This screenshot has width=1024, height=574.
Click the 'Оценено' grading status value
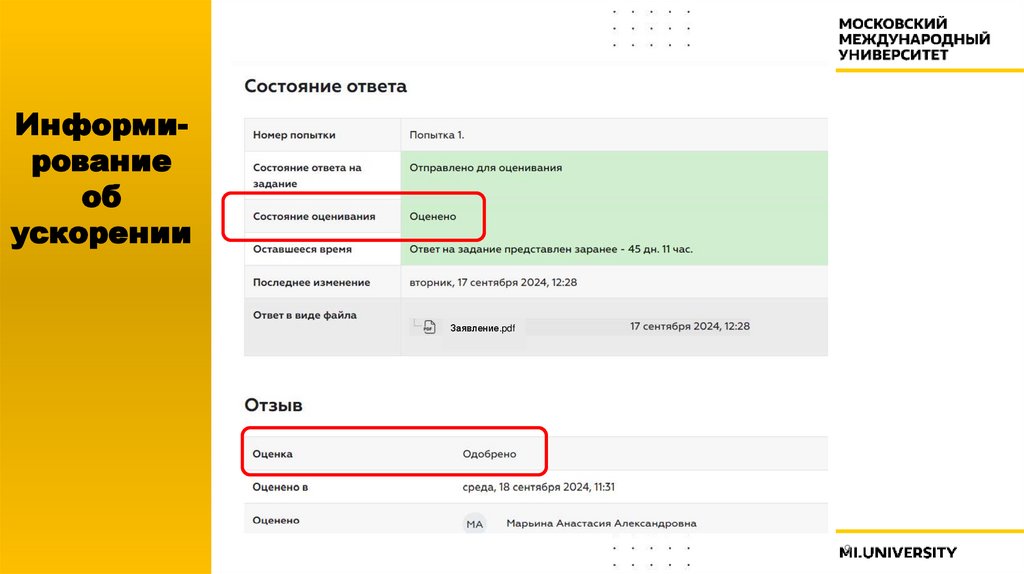(432, 216)
